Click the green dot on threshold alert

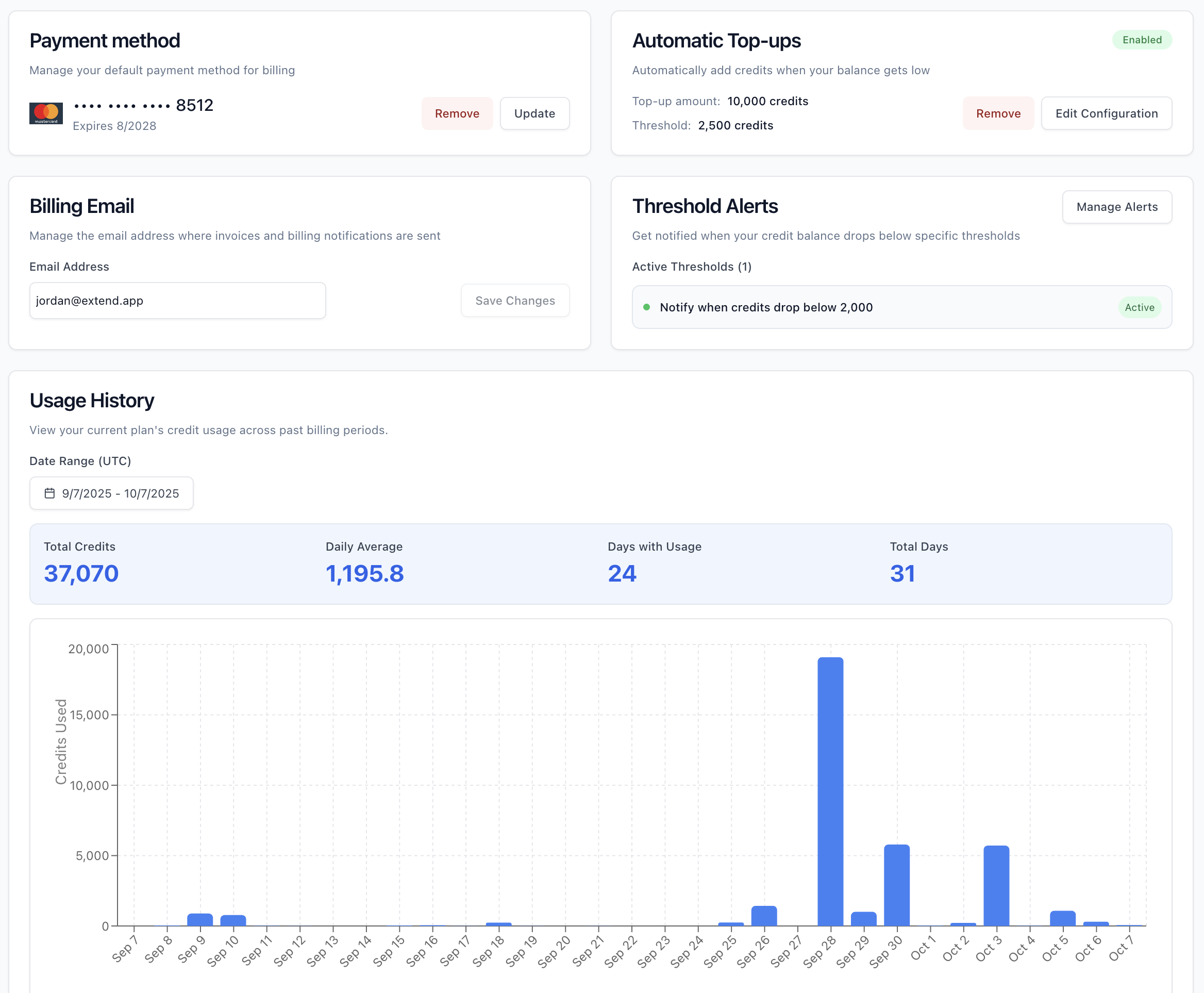[647, 307]
